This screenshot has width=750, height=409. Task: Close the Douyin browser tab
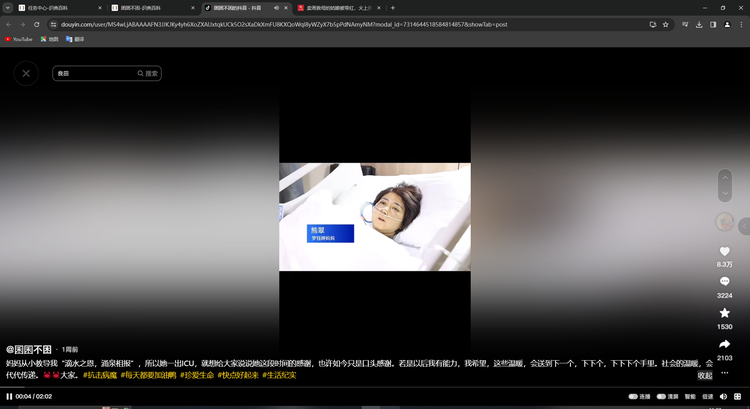286,8
